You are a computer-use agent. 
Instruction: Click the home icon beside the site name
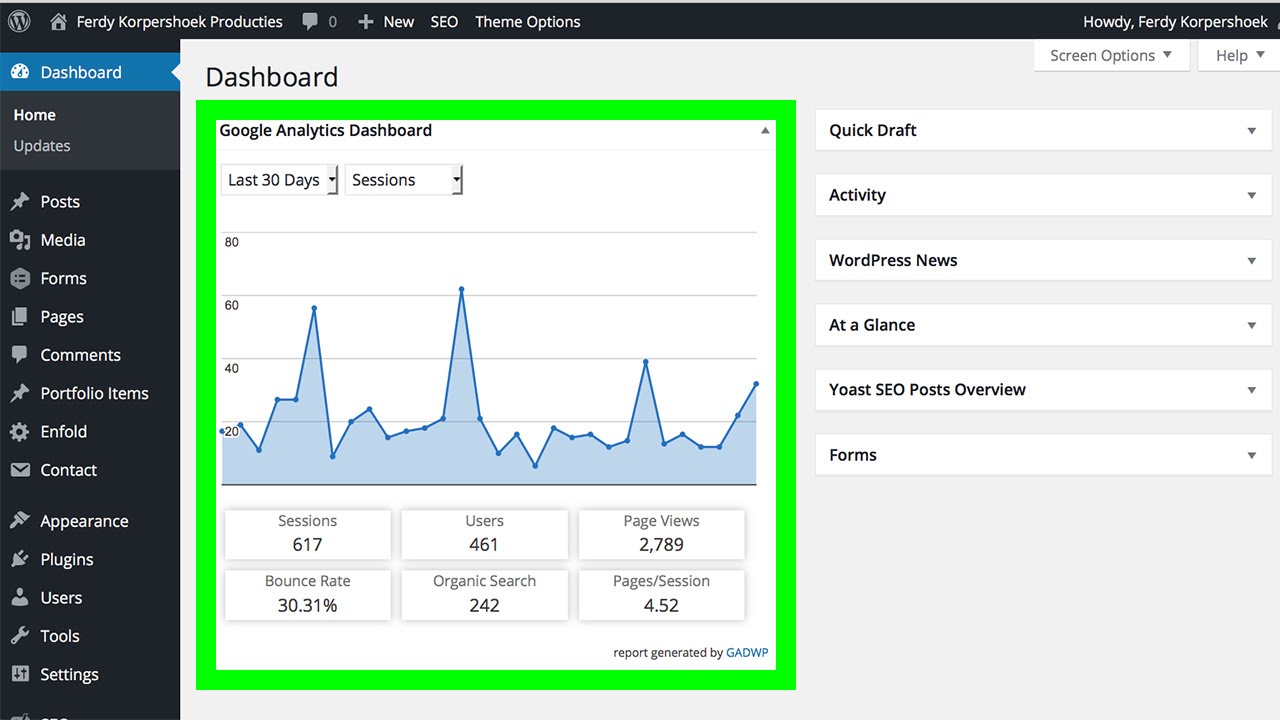59,21
